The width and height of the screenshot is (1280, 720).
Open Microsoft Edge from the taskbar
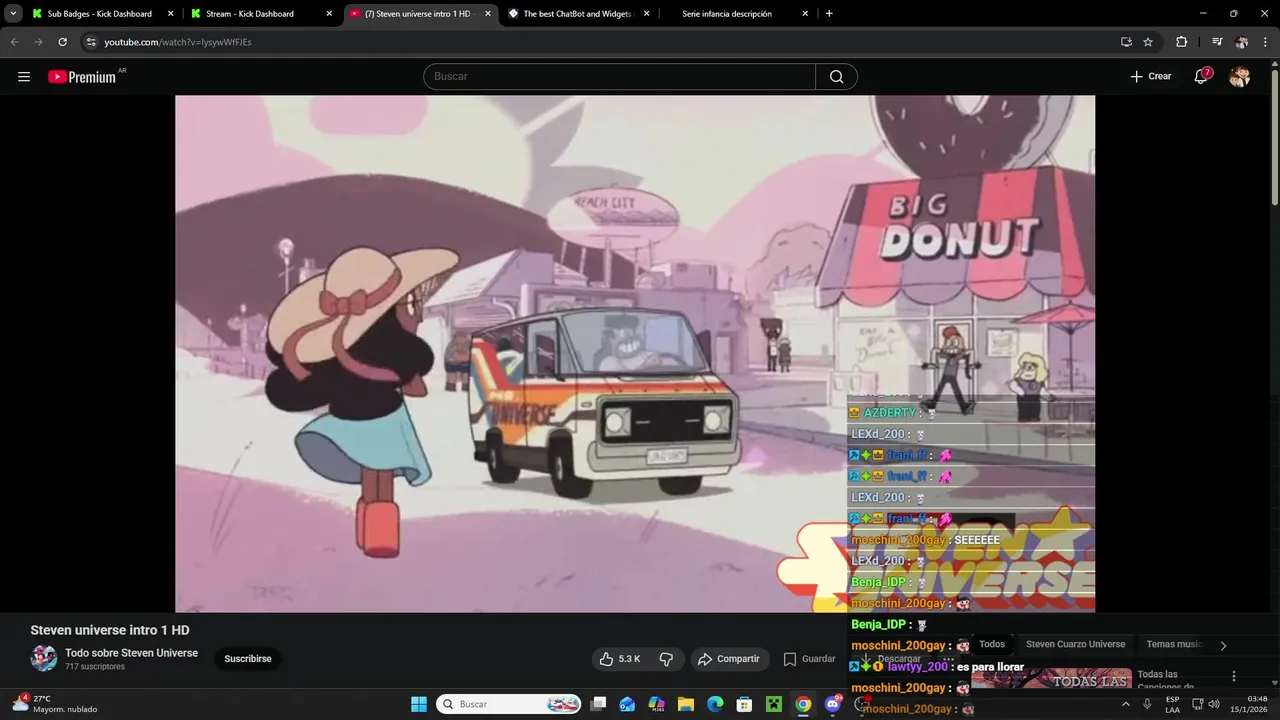(x=715, y=704)
